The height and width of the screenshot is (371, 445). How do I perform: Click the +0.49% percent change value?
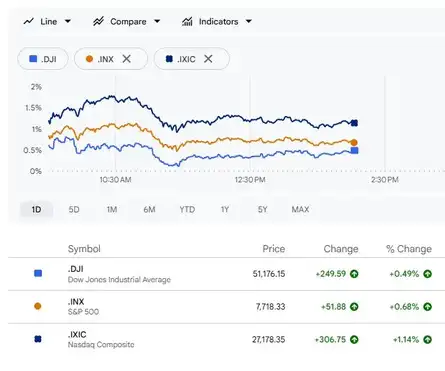pyautogui.click(x=404, y=274)
